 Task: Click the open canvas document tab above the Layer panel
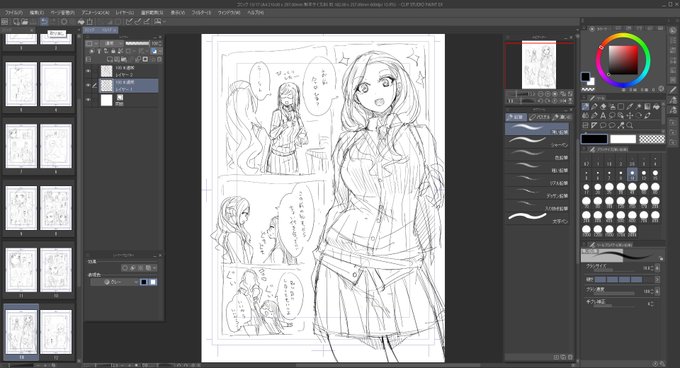(x=100, y=30)
